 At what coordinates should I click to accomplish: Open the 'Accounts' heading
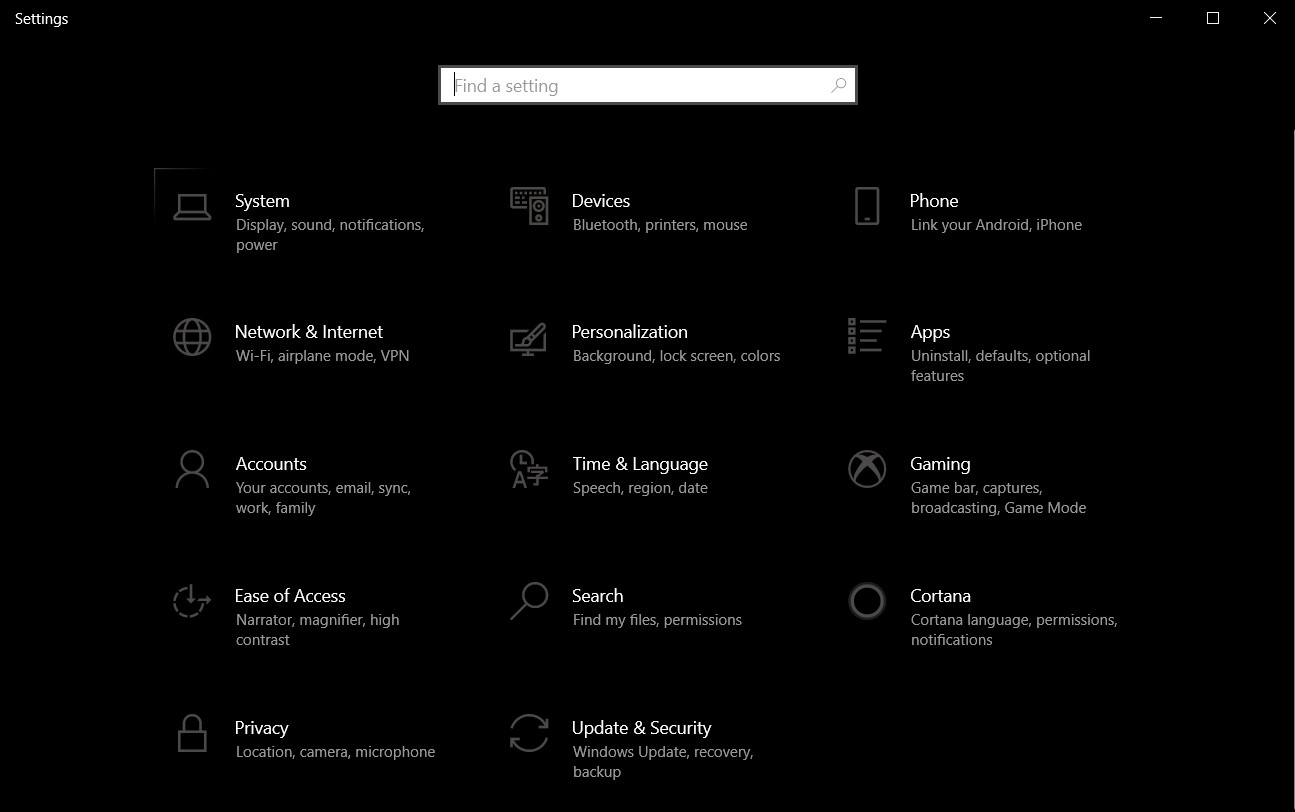point(271,464)
